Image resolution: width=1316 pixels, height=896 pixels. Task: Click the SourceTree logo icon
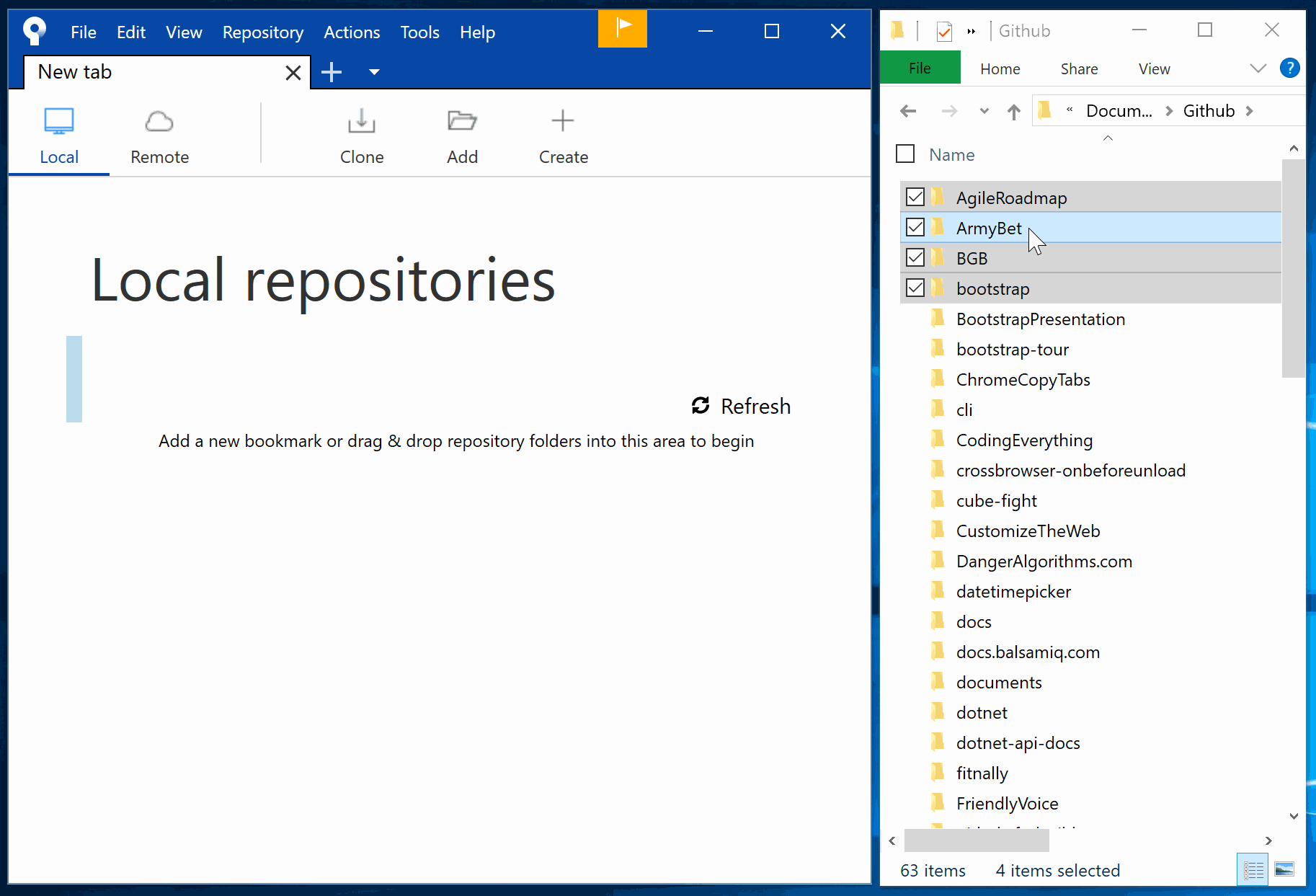34,31
